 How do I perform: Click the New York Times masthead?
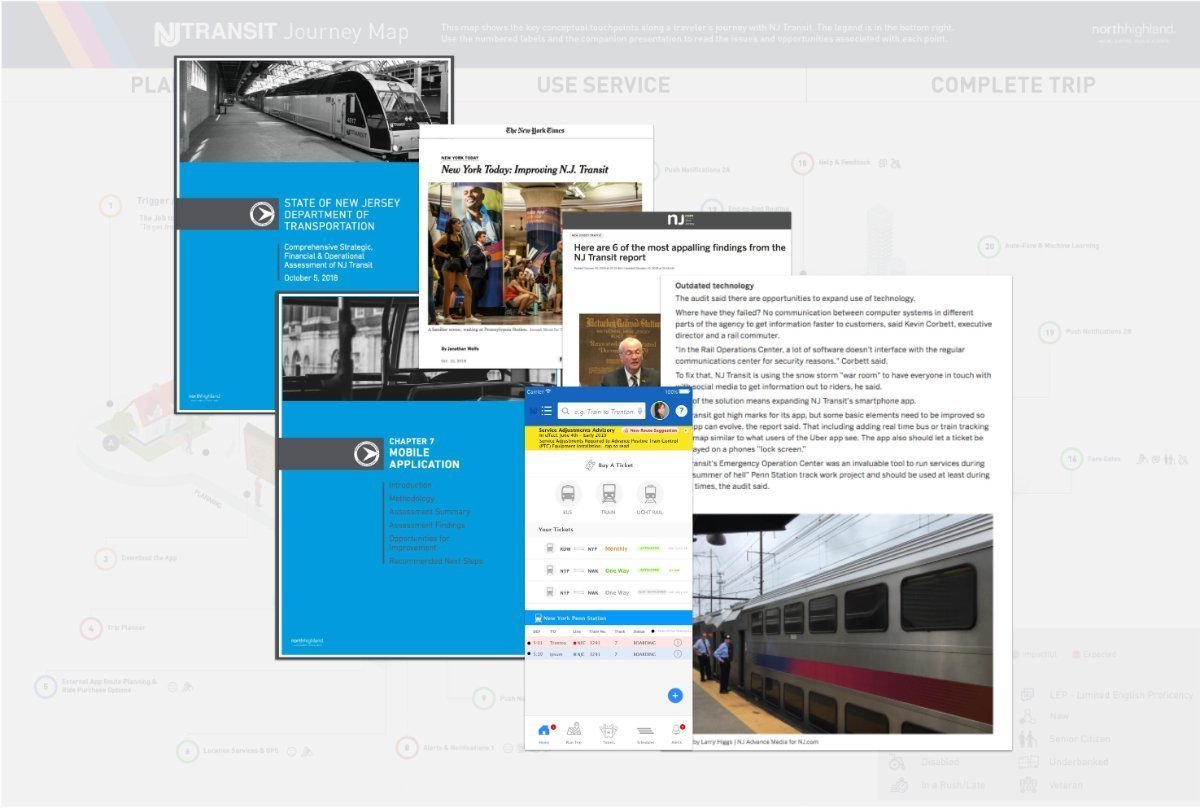[534, 131]
